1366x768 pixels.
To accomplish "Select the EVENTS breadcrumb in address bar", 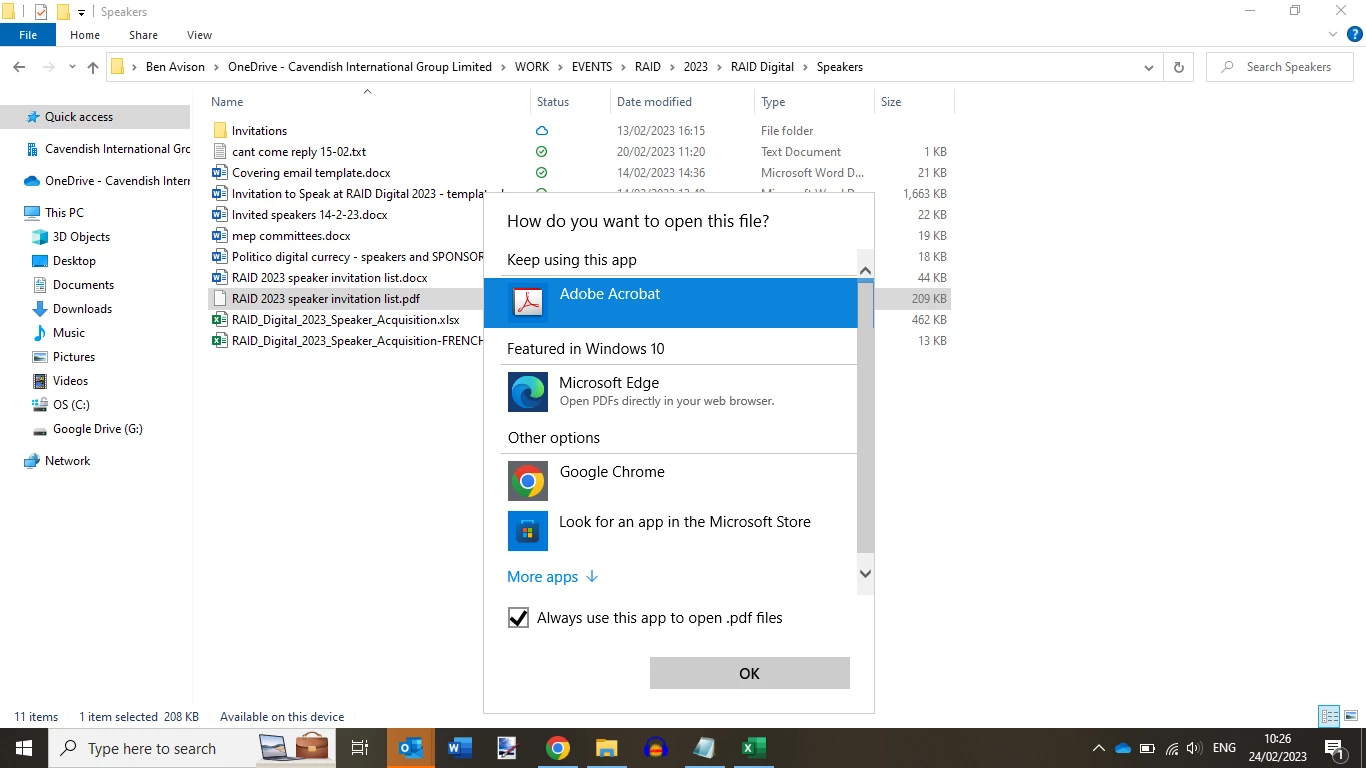I will point(592,67).
